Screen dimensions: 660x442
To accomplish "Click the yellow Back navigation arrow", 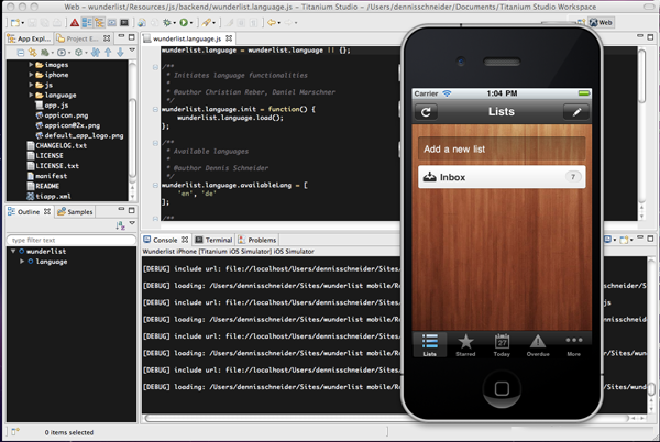I will 271,23.
